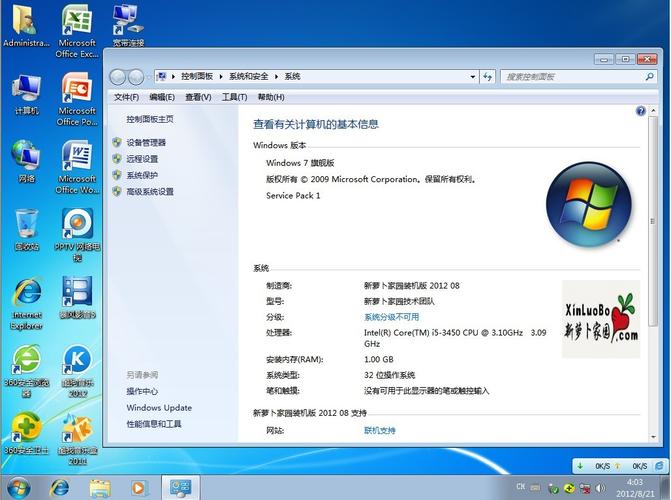The image size is (671, 500).
Task: Click the 系统和安全 breadcrumb segment
Action: click(248, 77)
